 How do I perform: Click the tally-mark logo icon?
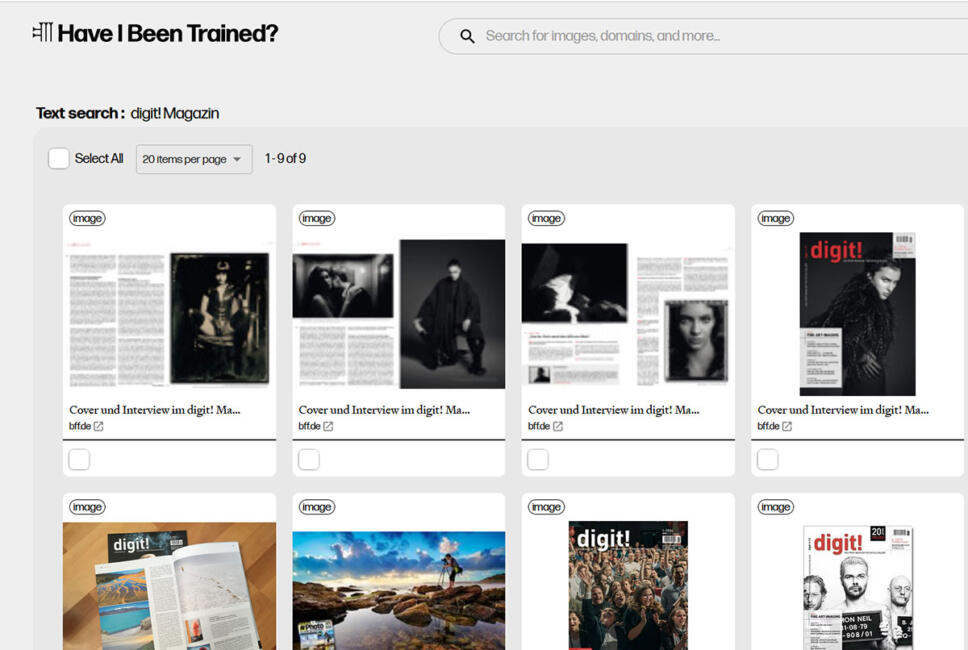click(43, 33)
